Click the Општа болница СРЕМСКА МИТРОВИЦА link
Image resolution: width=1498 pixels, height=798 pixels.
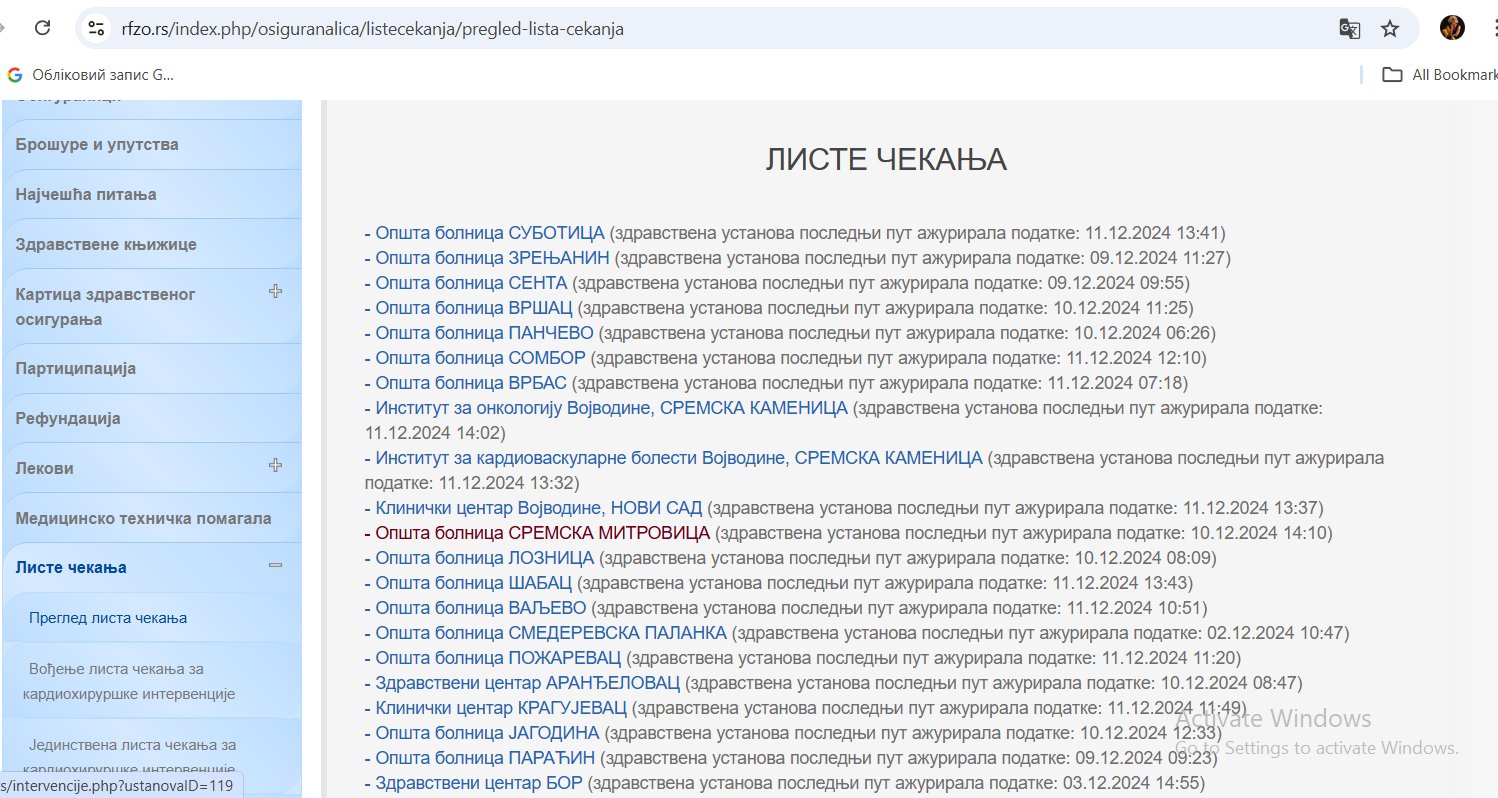point(542,533)
